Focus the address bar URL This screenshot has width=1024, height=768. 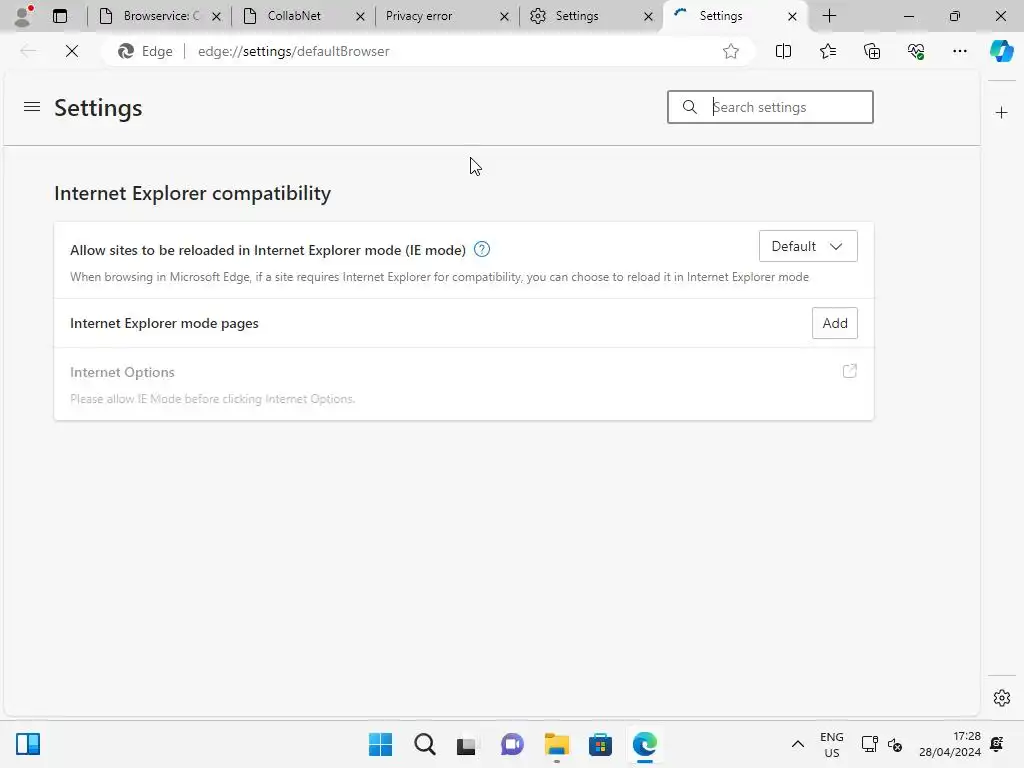pyautogui.click(x=293, y=51)
